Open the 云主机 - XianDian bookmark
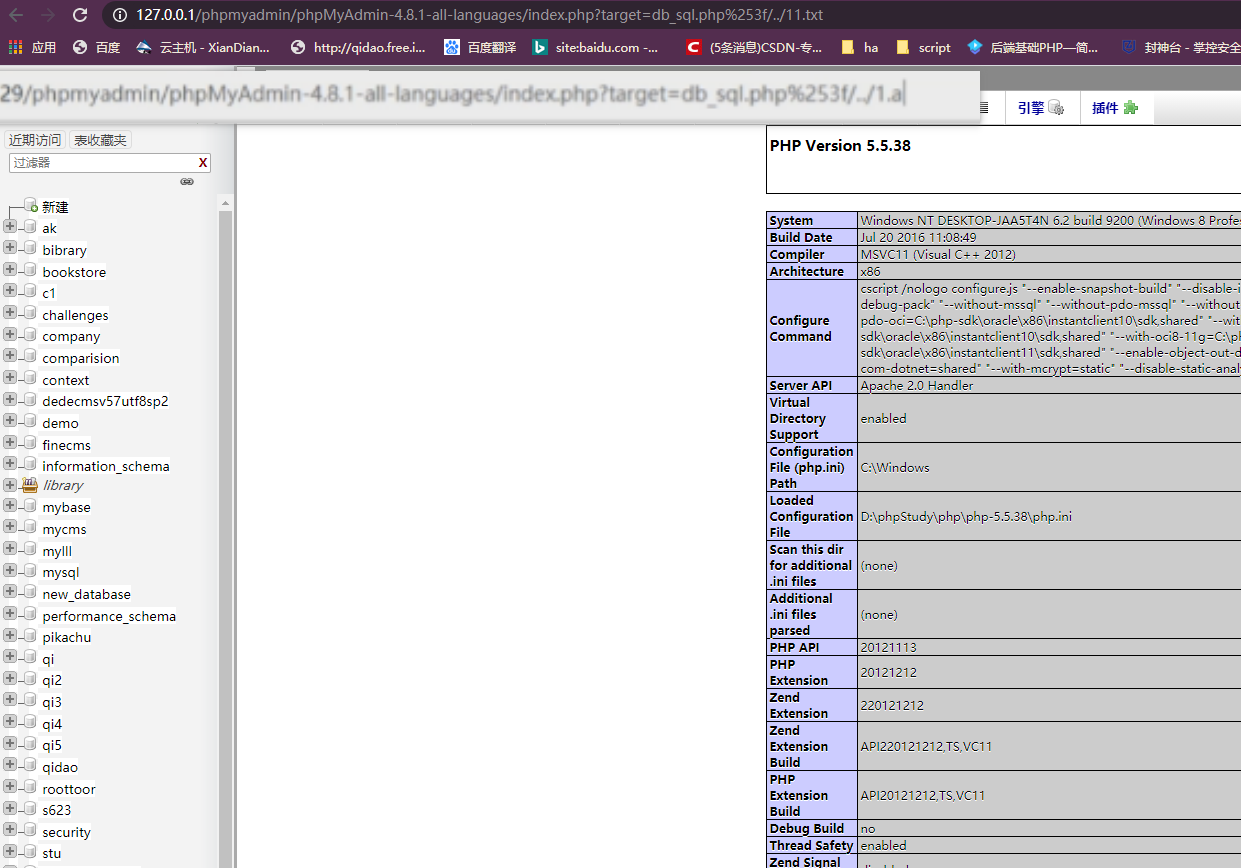This screenshot has height=868, width=1241. point(204,47)
